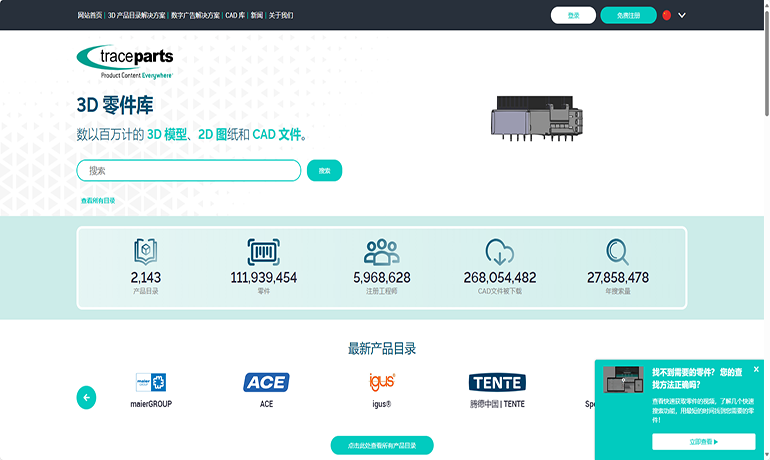Open the maierGROUP catalog logo
Image resolution: width=770 pixels, height=460 pixels.
[151, 382]
